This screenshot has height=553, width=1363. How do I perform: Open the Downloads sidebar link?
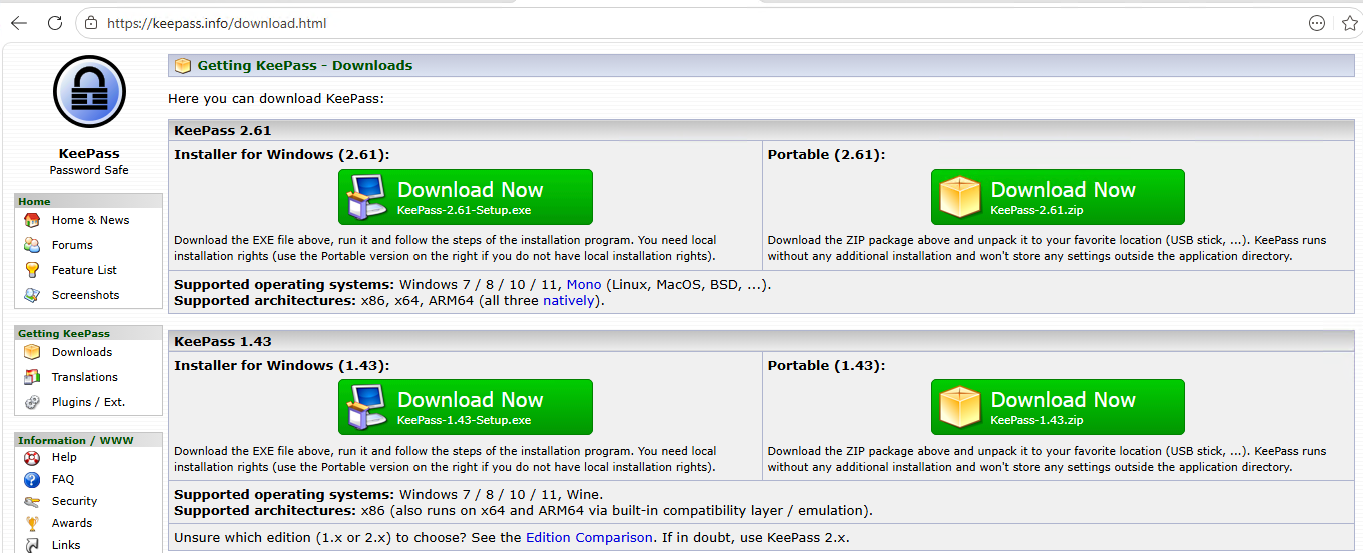(82, 352)
